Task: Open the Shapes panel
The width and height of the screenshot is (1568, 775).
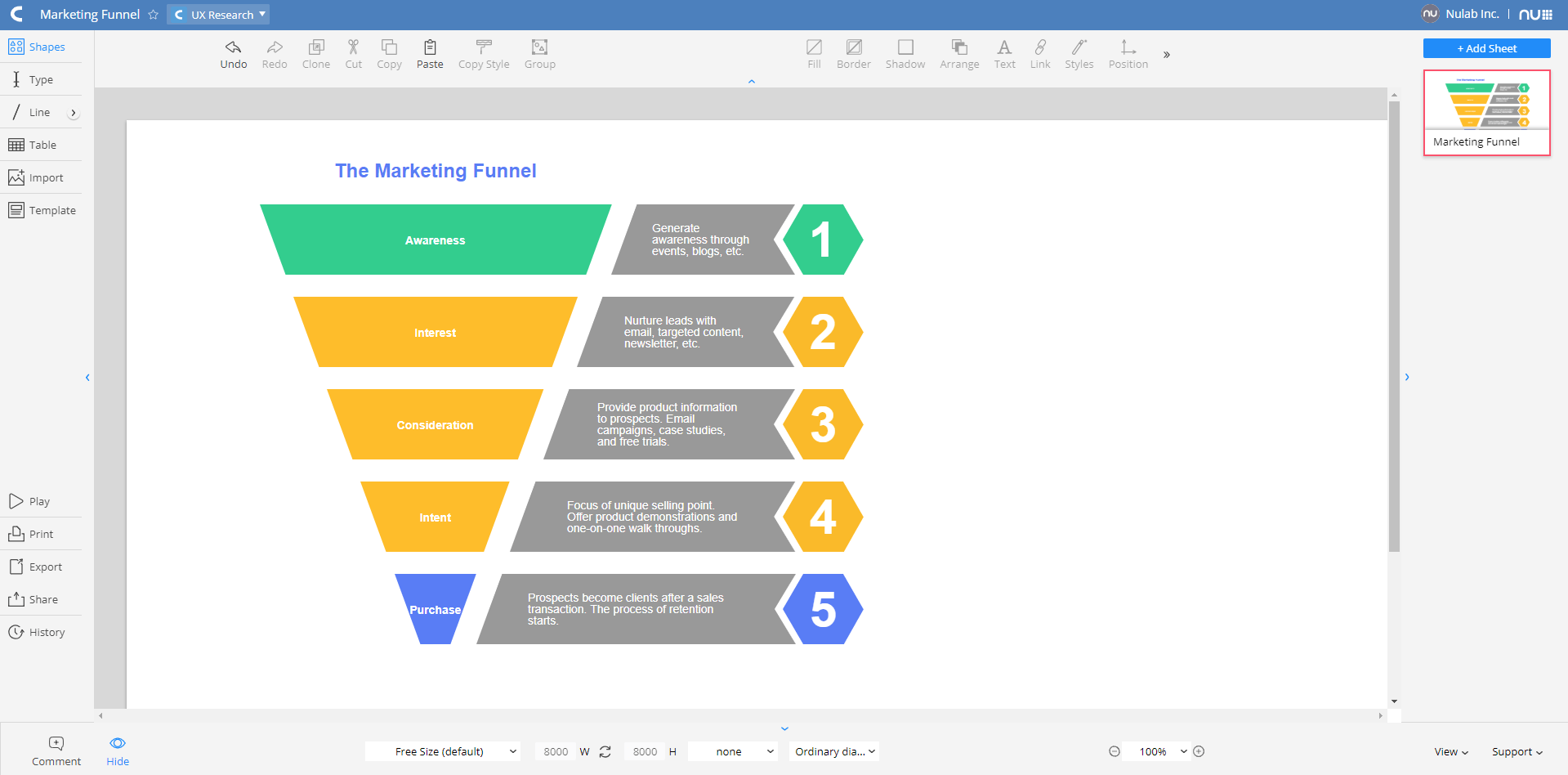Action: [x=37, y=47]
